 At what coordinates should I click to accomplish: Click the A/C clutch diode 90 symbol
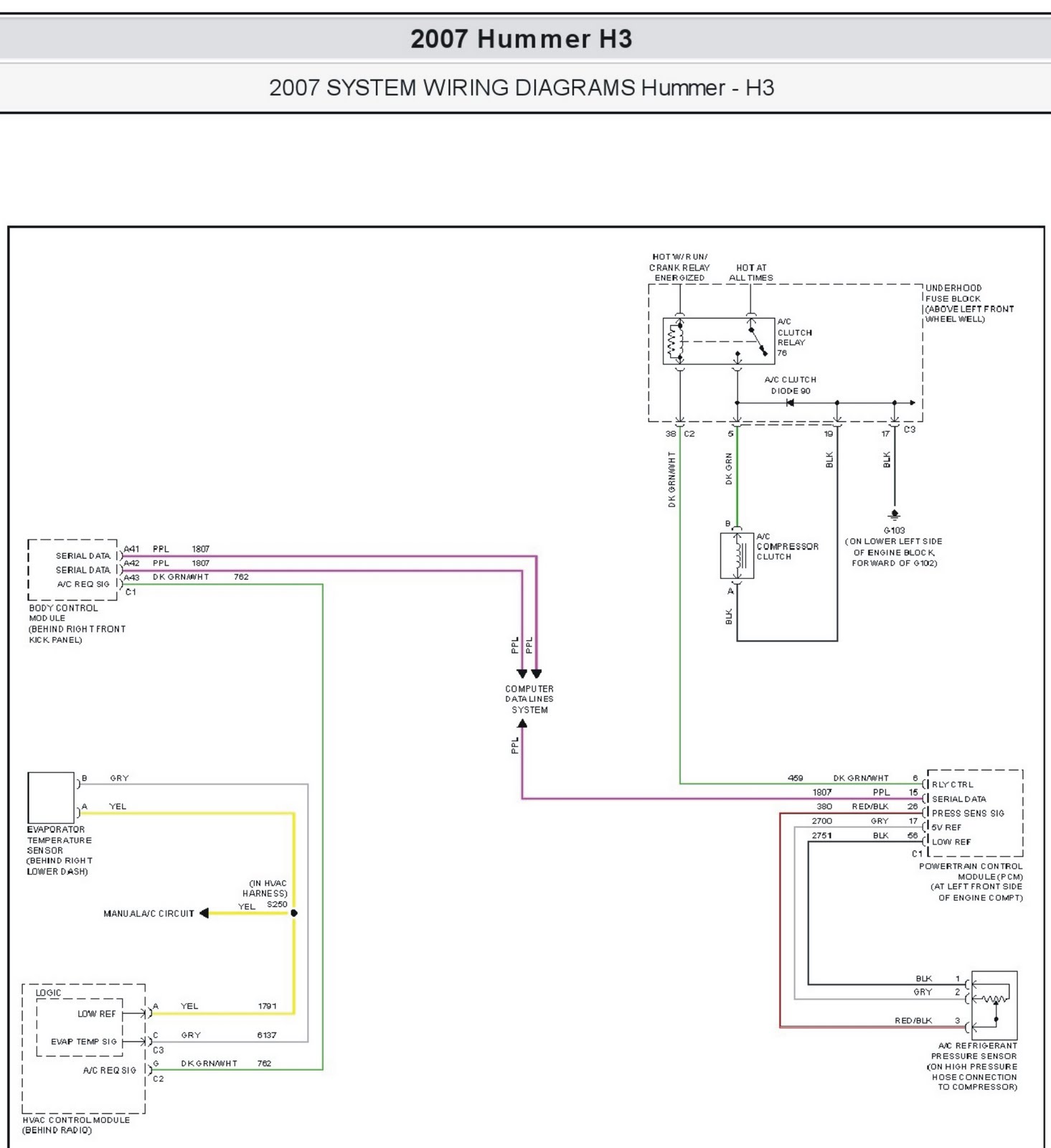pyautogui.click(x=790, y=403)
